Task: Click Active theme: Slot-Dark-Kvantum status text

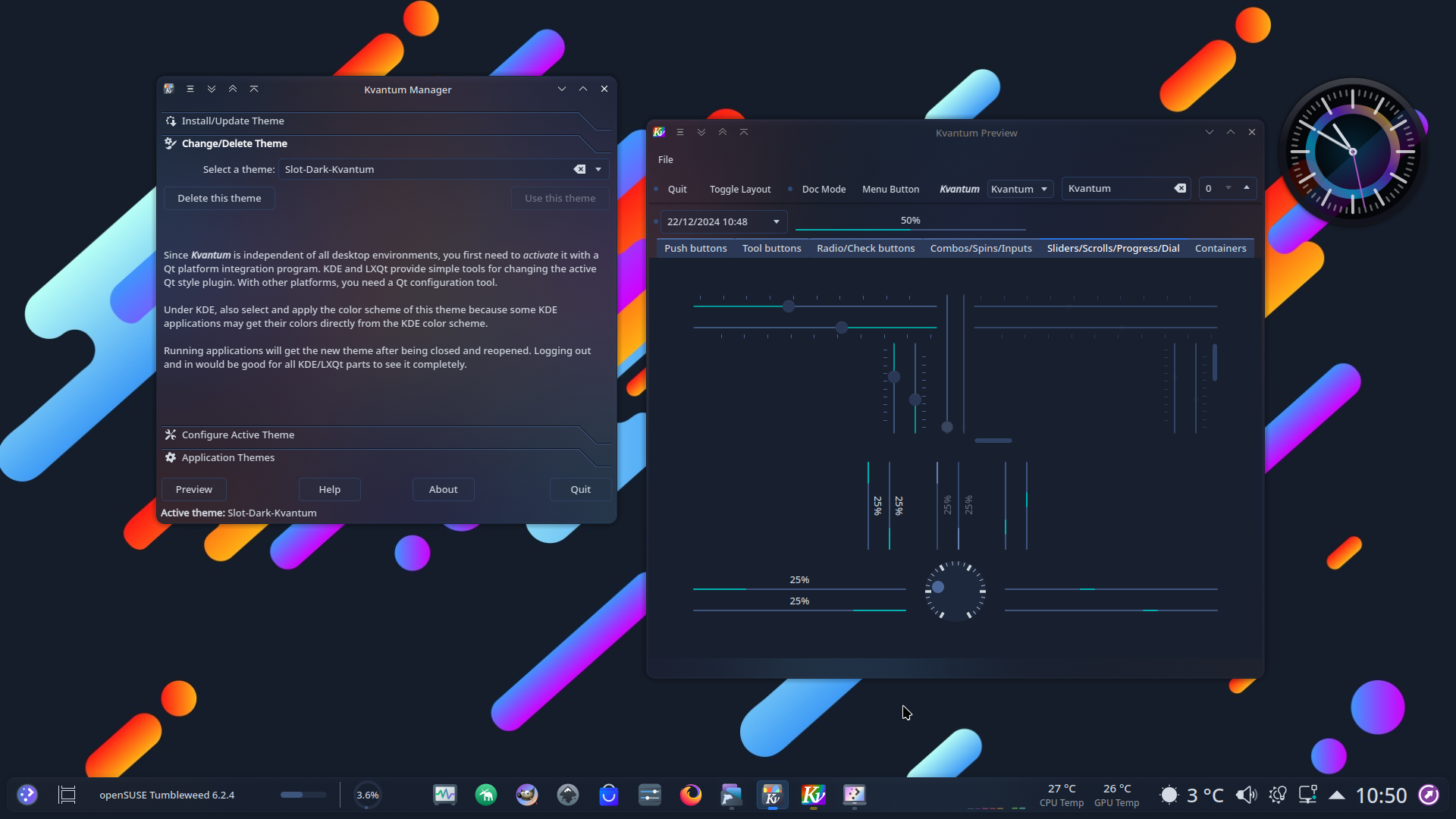Action: 238,513
